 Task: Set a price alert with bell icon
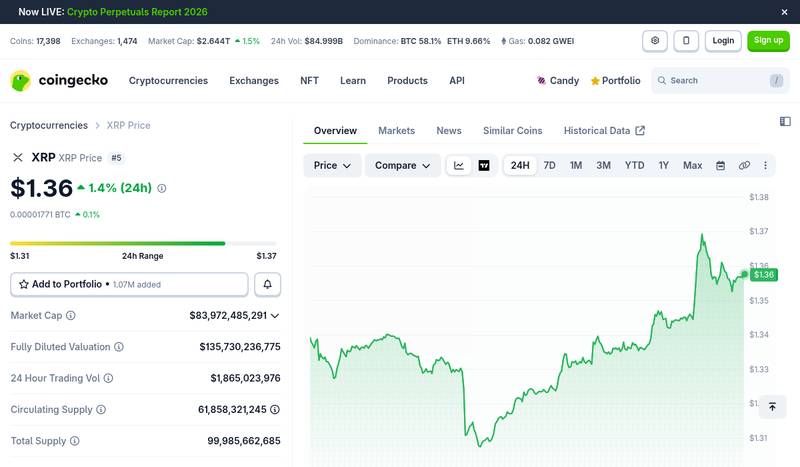coord(267,284)
